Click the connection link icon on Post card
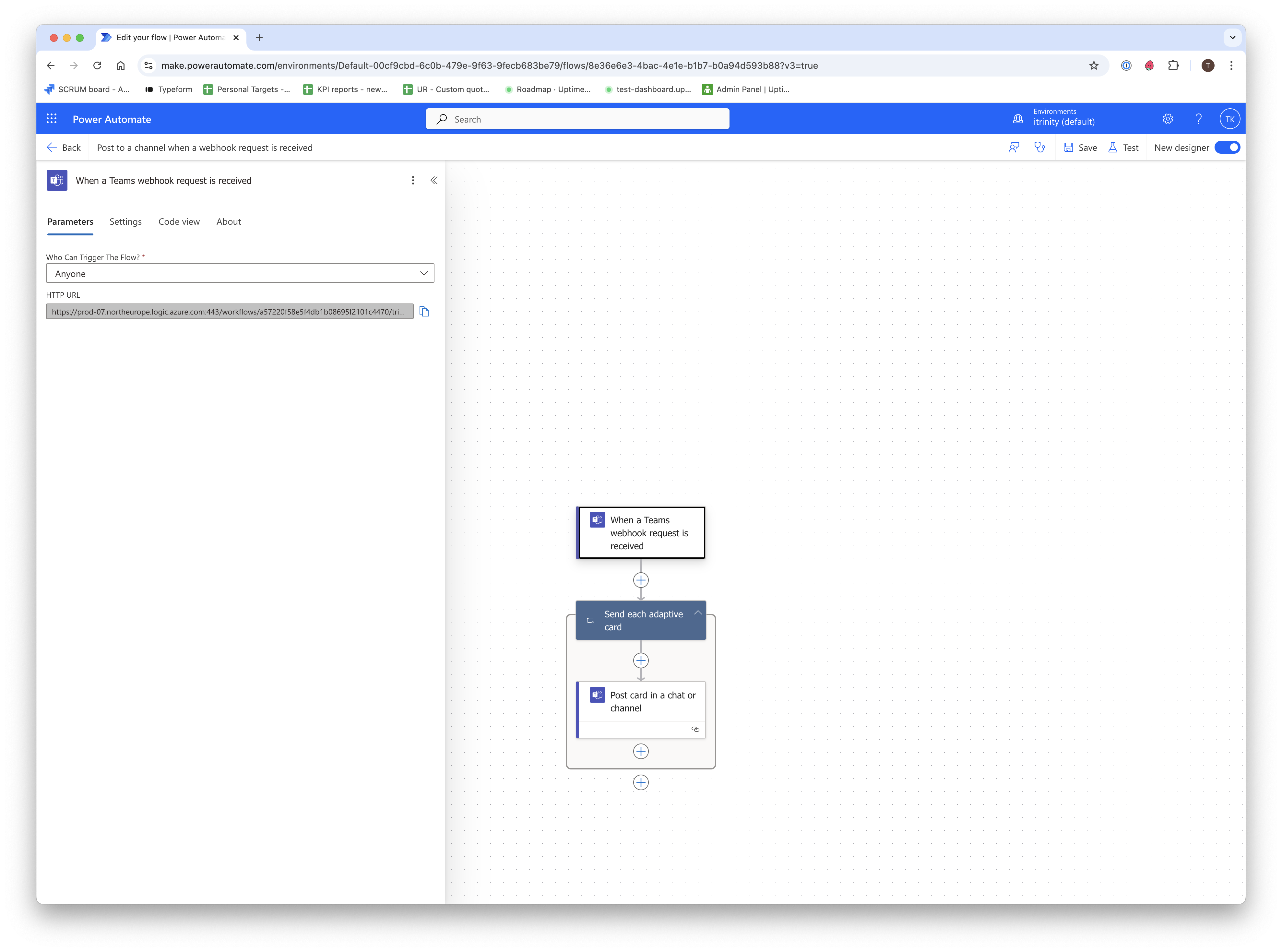 (x=695, y=729)
